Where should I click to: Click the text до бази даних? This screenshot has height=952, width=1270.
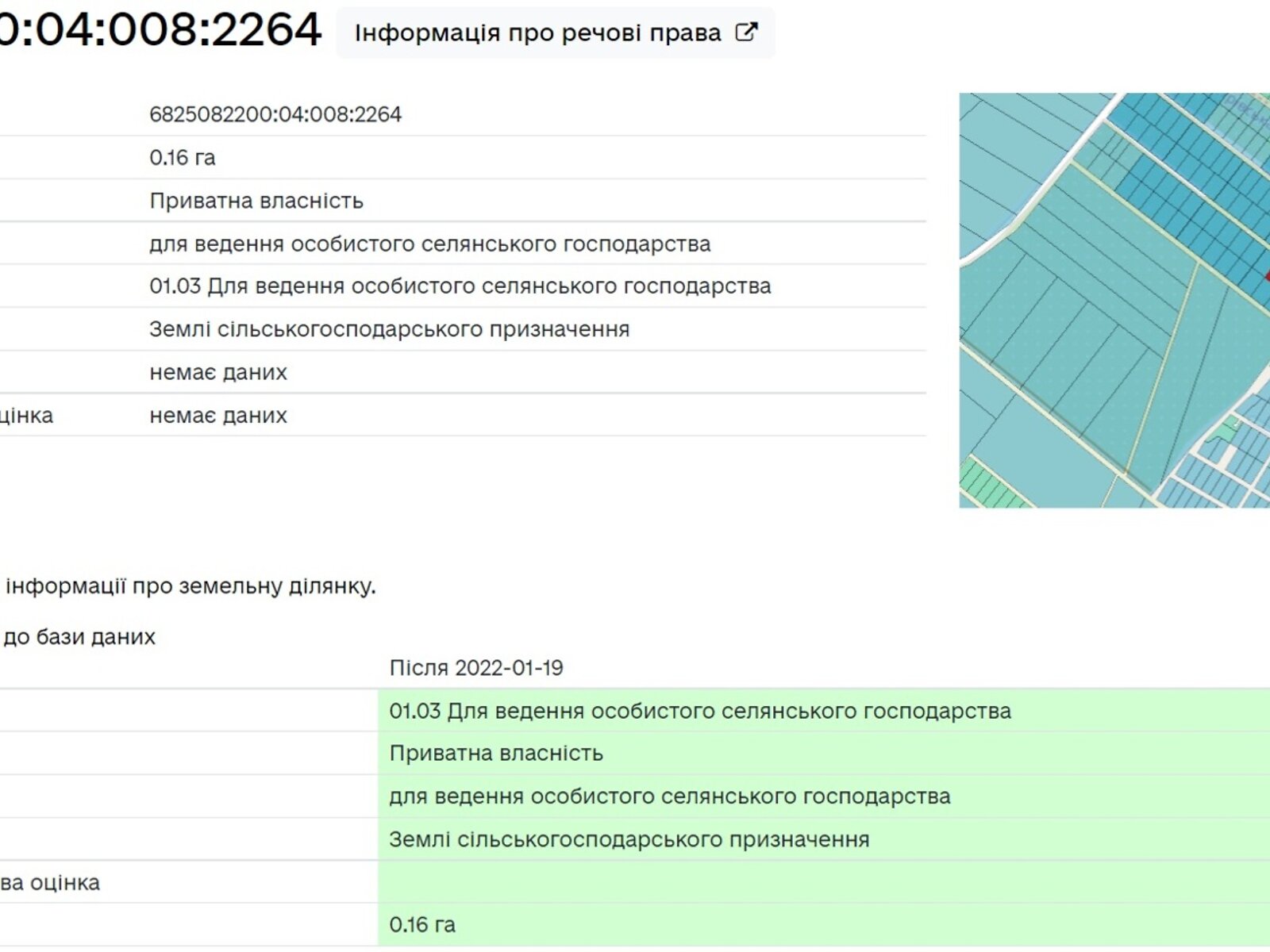(x=79, y=637)
